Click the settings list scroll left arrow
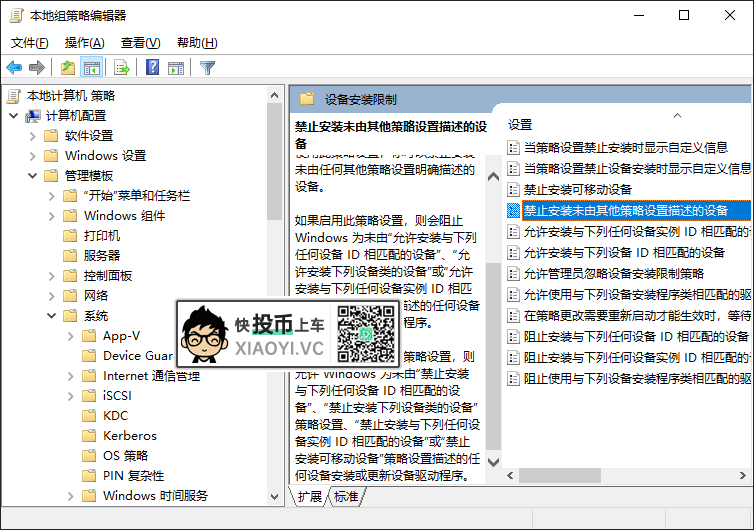754x530 pixels. coord(511,476)
